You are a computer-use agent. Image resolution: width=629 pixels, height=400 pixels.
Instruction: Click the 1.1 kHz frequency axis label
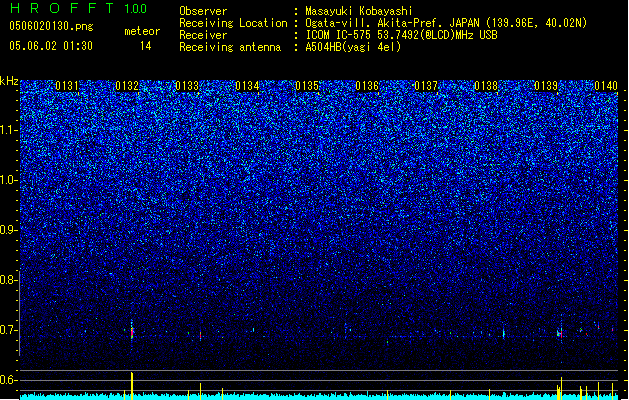pos(8,130)
